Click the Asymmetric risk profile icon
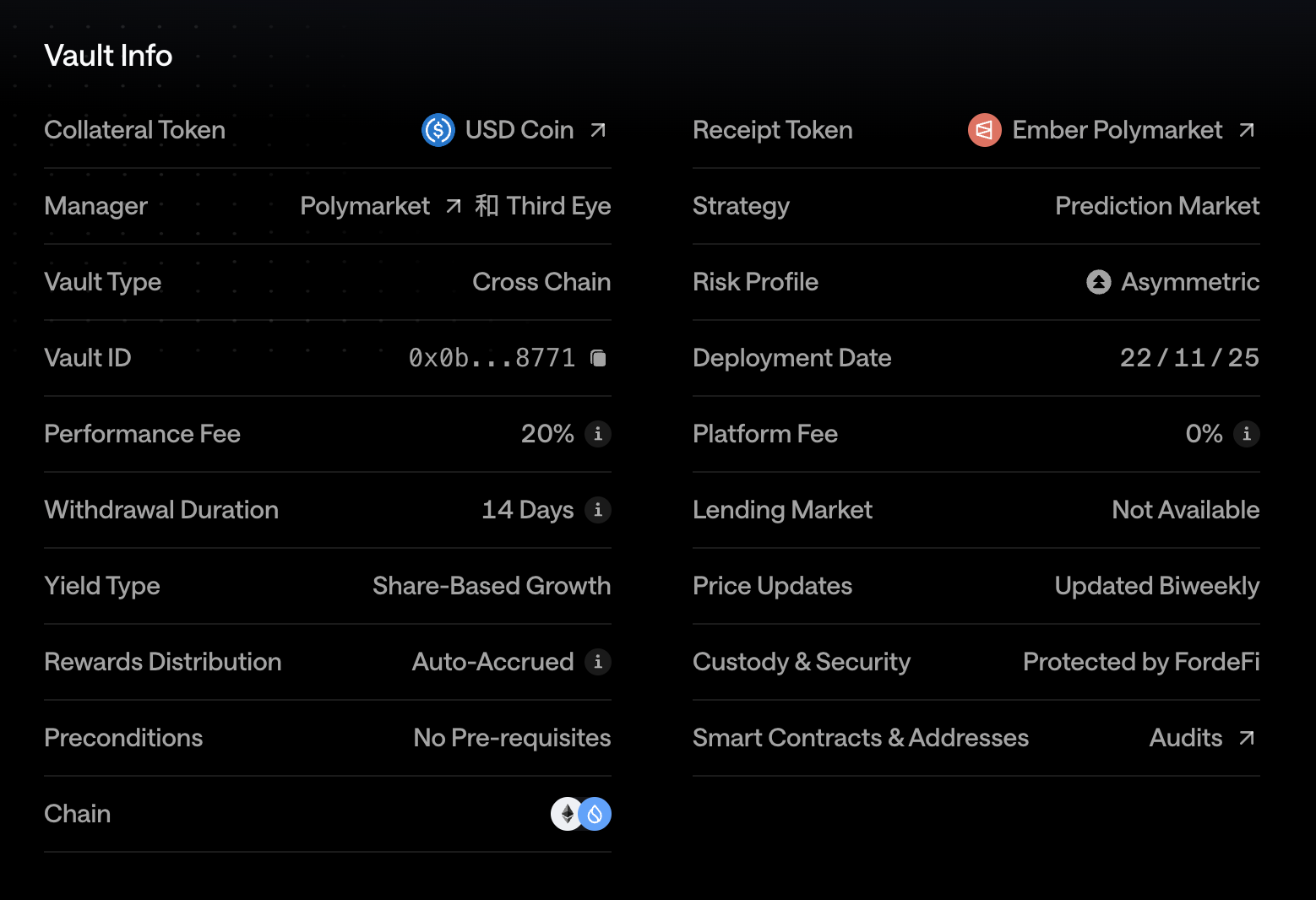Viewport: 1316px width, 900px height. point(1098,282)
